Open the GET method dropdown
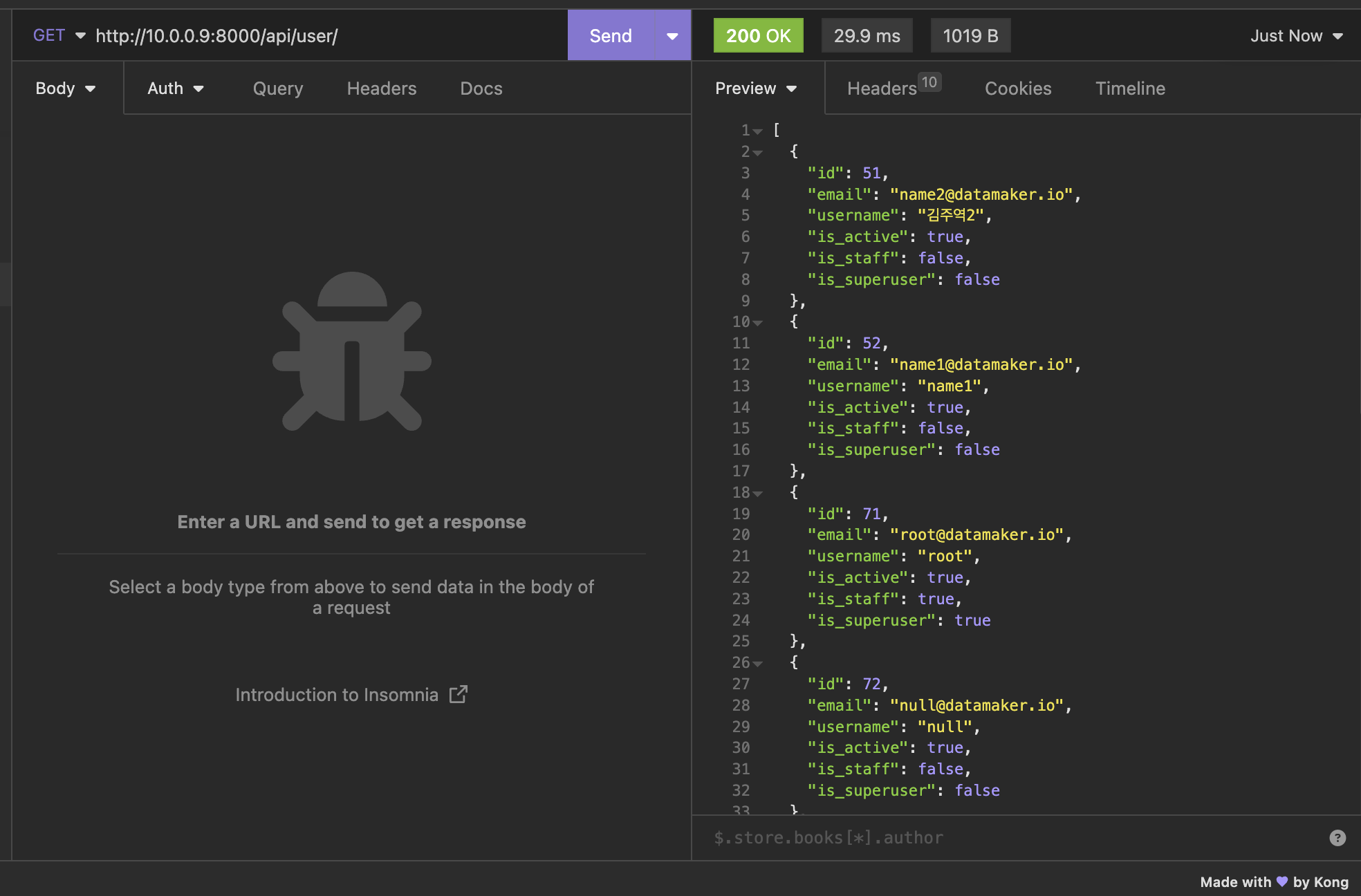This screenshot has height=896, width=1361. tap(59, 36)
